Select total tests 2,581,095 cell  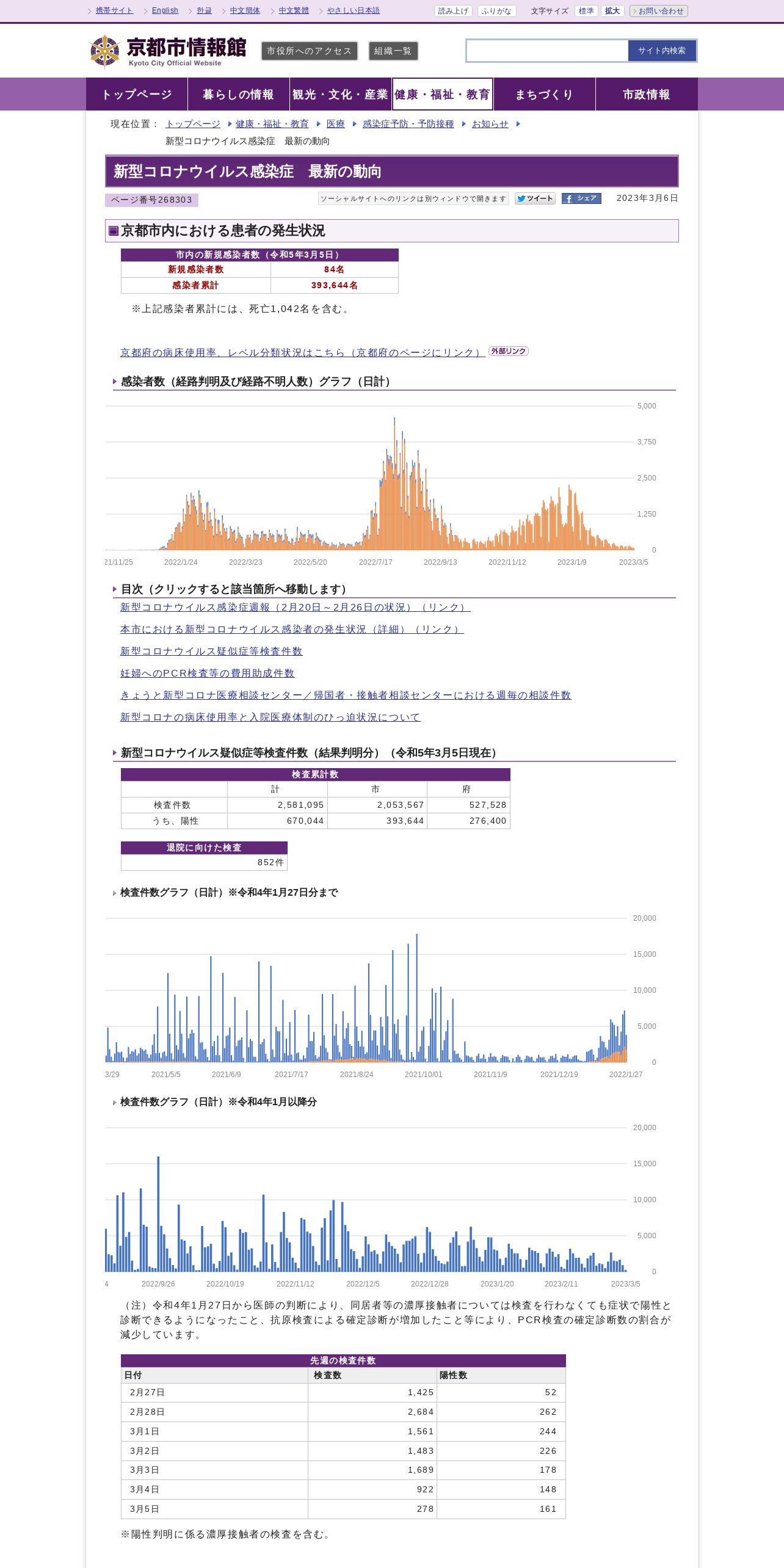277,805
